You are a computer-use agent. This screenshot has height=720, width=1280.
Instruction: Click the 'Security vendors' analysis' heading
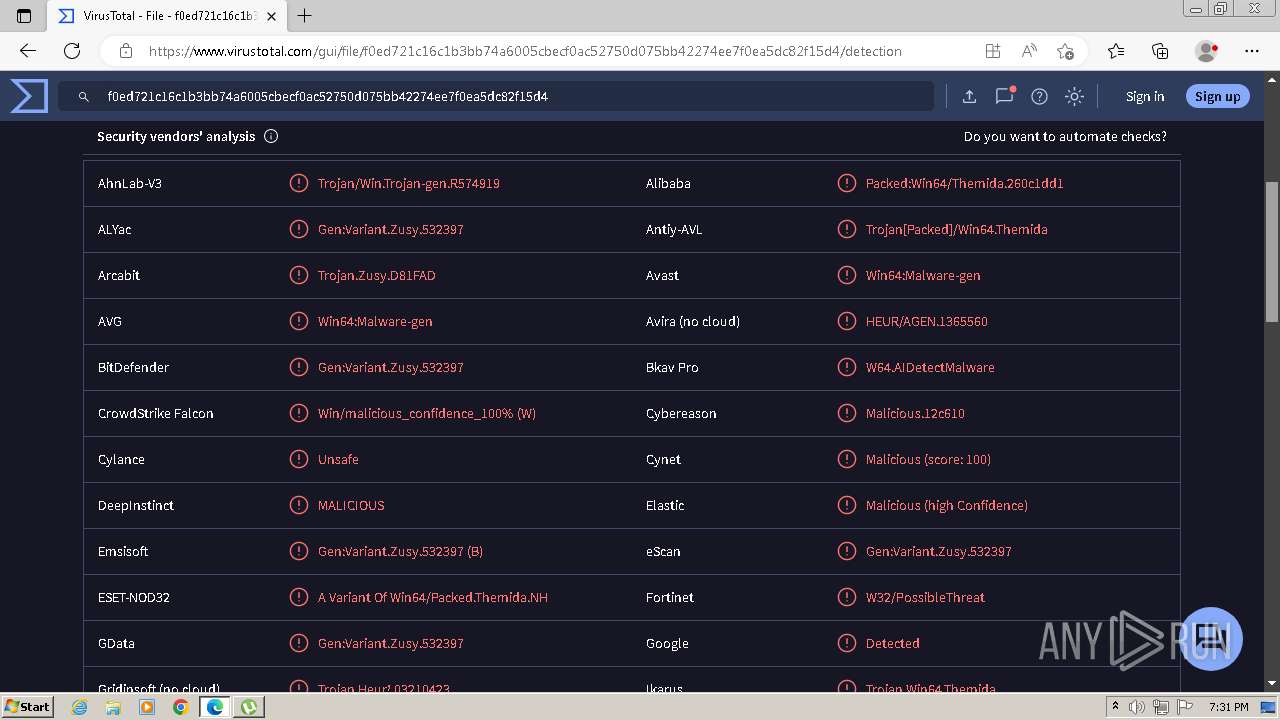[x=176, y=136]
